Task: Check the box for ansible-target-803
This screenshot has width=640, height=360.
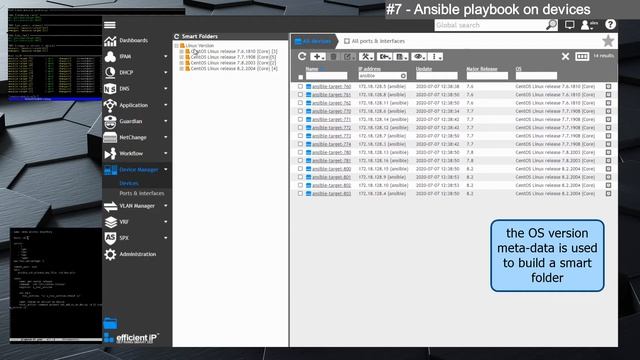Action: (300, 193)
